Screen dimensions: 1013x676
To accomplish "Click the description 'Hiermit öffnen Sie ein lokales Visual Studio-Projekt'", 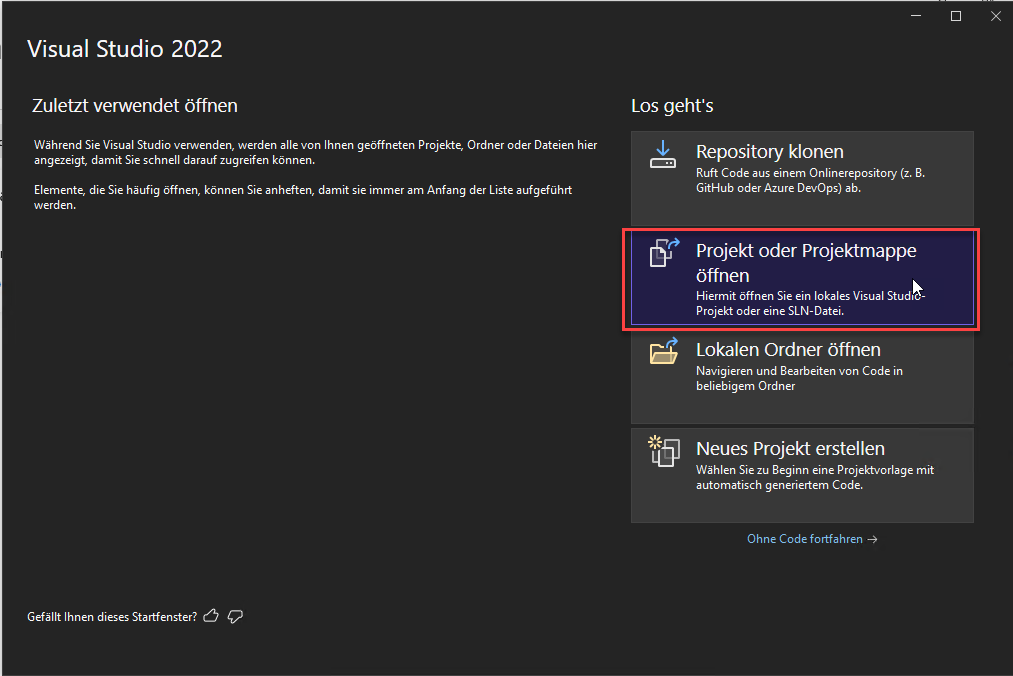I will 811,303.
